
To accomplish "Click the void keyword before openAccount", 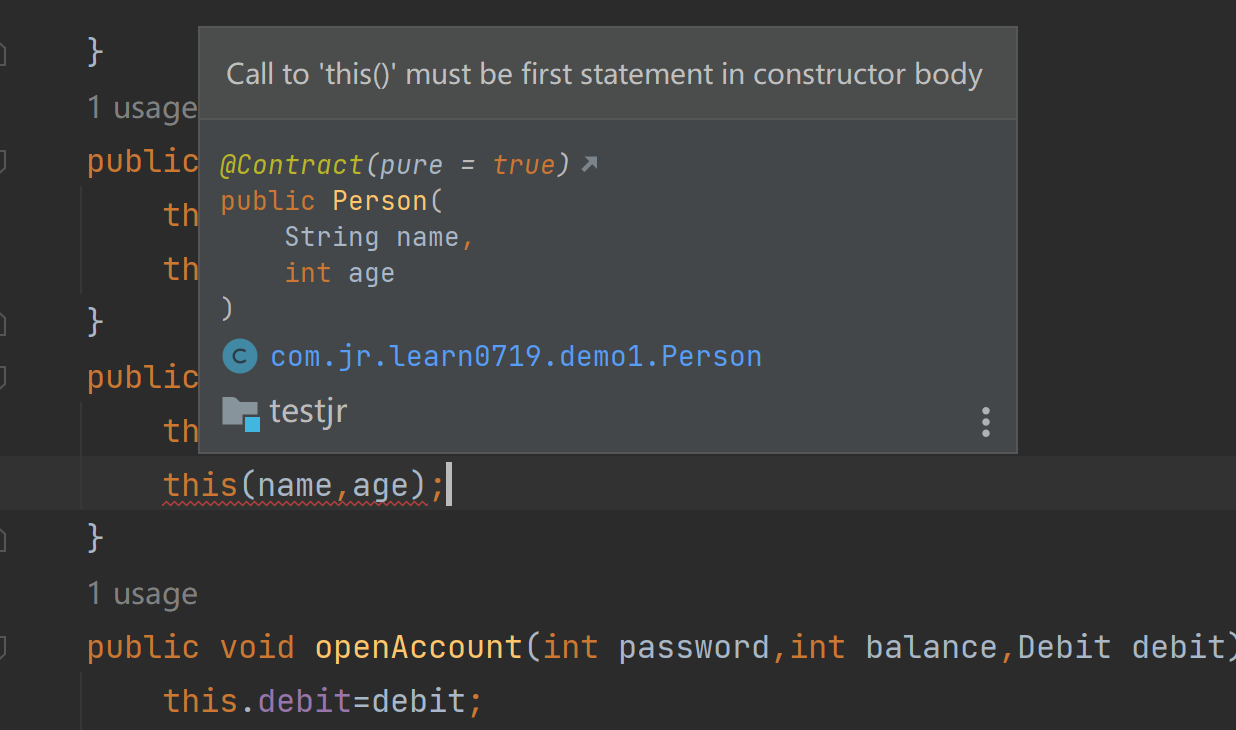I will tap(257, 647).
